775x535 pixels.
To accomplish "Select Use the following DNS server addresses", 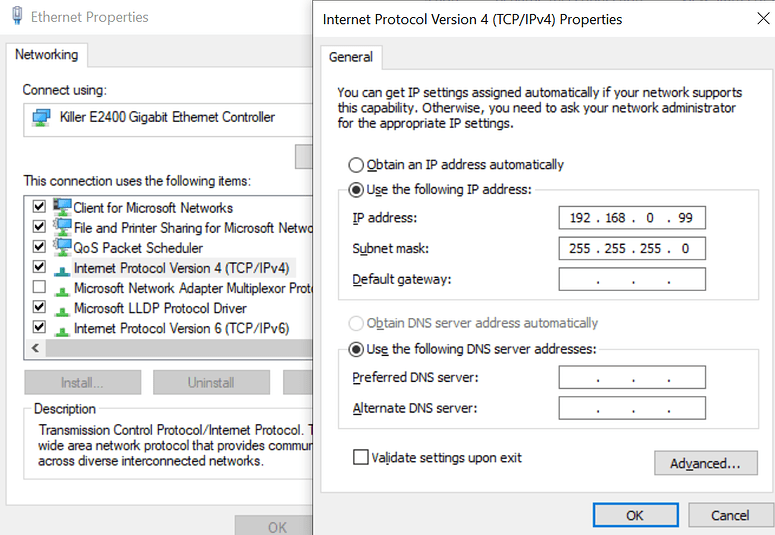I will [x=356, y=350].
